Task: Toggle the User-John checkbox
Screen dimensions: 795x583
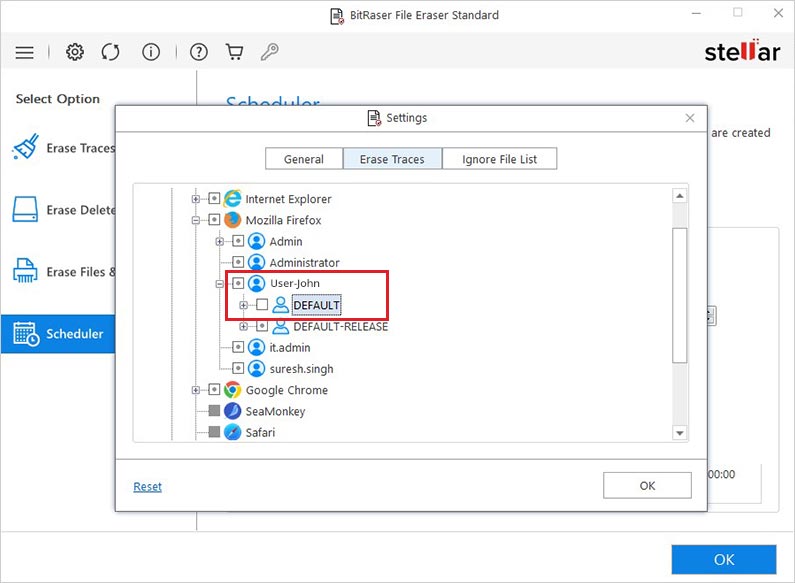Action: (x=238, y=283)
